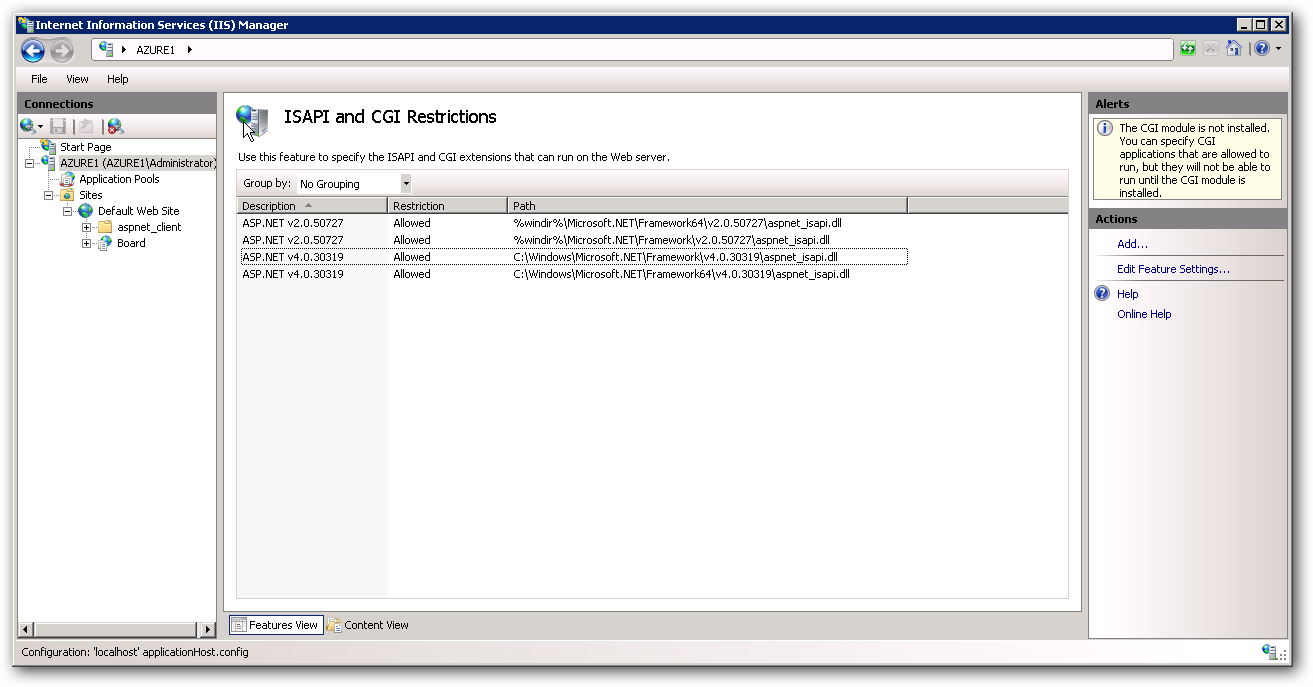Select the Board application node

click(131, 243)
